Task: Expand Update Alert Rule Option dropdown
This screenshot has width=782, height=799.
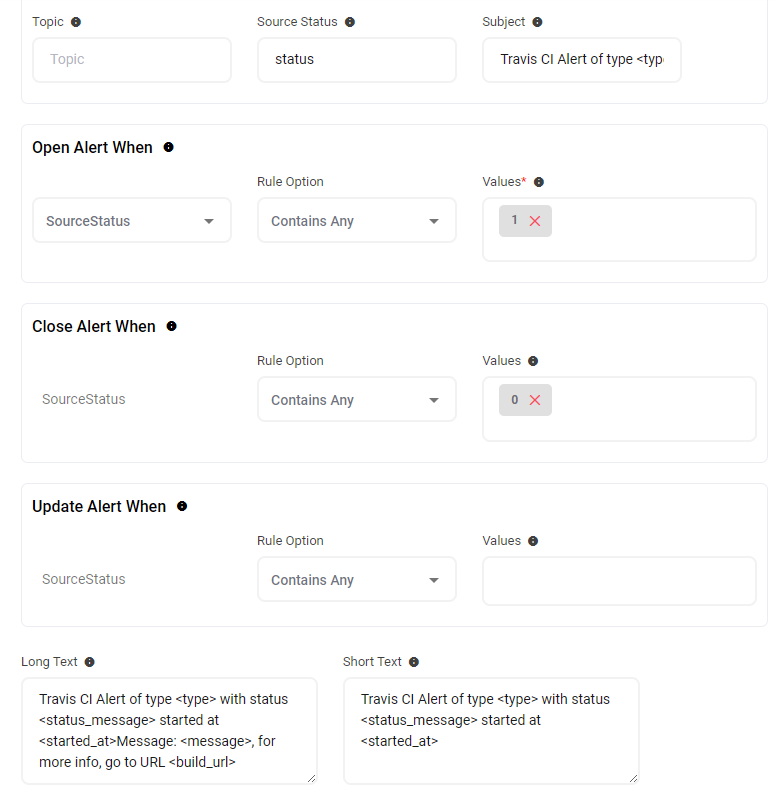Action: pyautogui.click(x=356, y=580)
